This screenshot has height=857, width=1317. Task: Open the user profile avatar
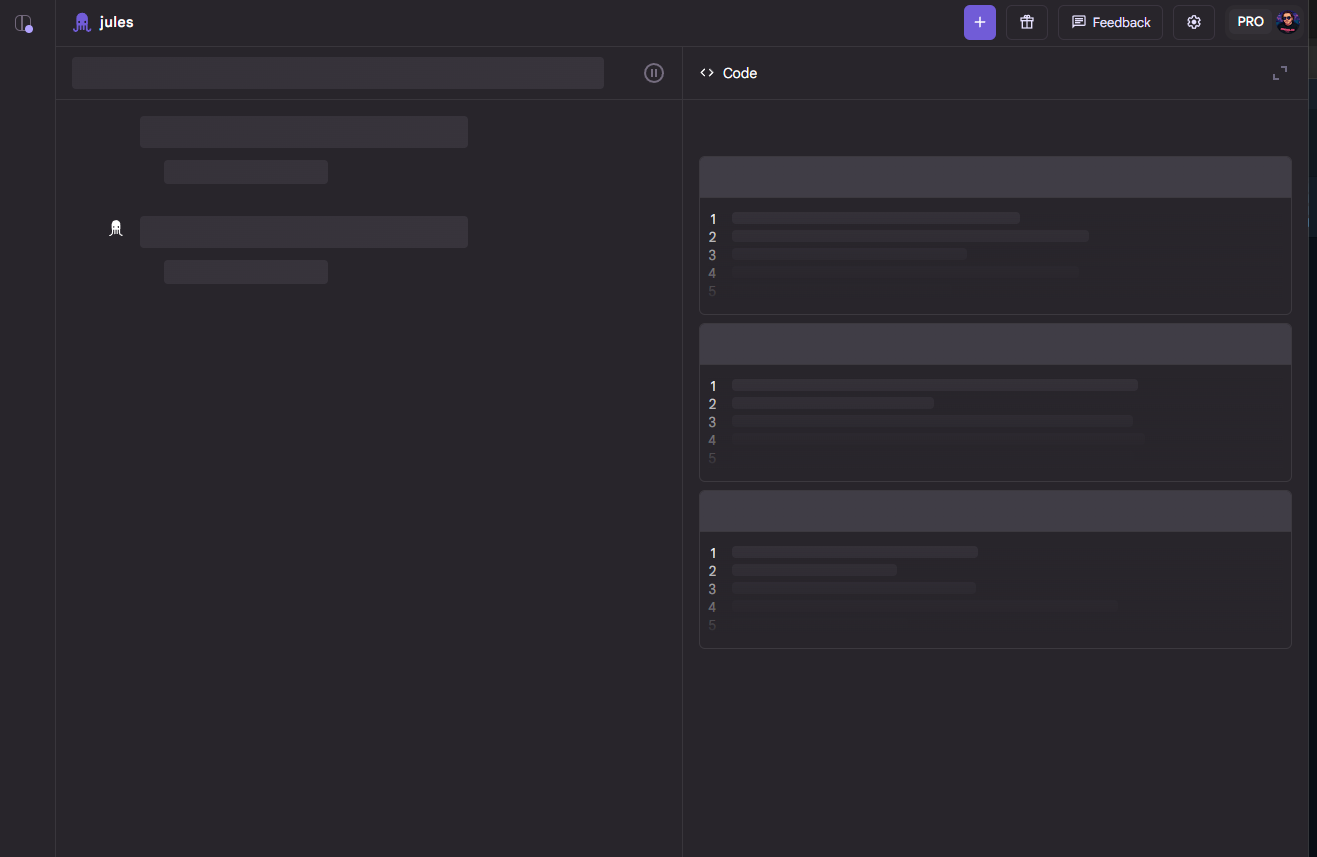click(x=1288, y=22)
